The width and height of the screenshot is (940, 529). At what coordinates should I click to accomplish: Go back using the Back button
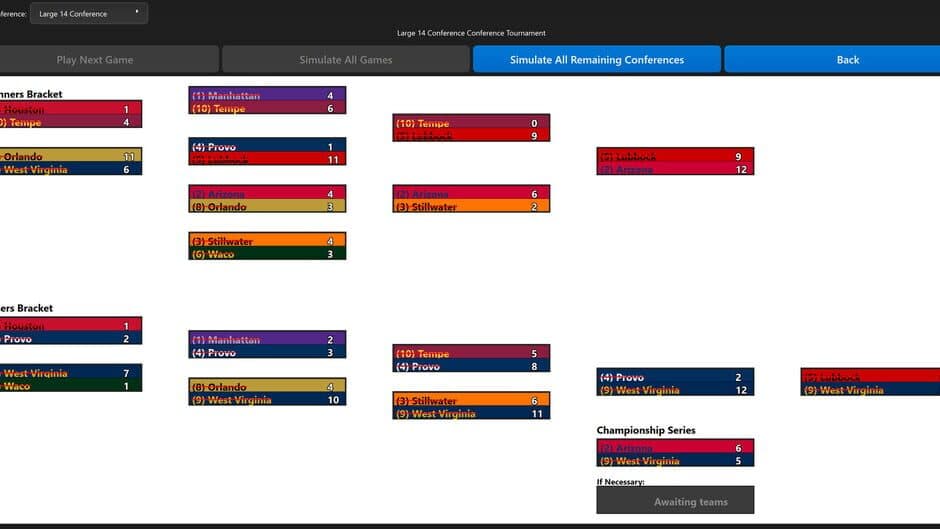pos(847,60)
